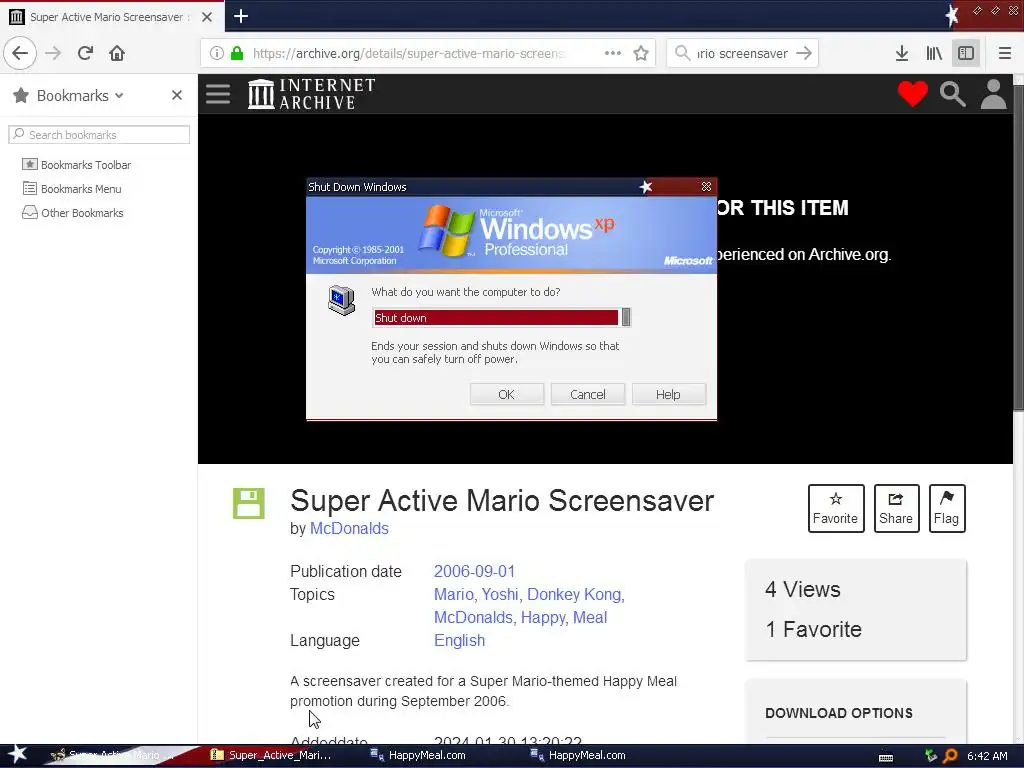Open a new tab with the plus button

click(x=240, y=16)
